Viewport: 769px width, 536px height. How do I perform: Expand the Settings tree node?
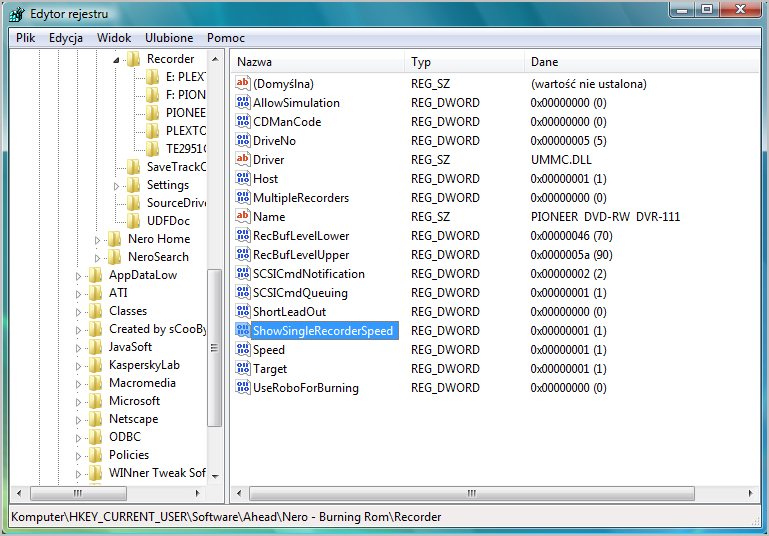point(116,186)
